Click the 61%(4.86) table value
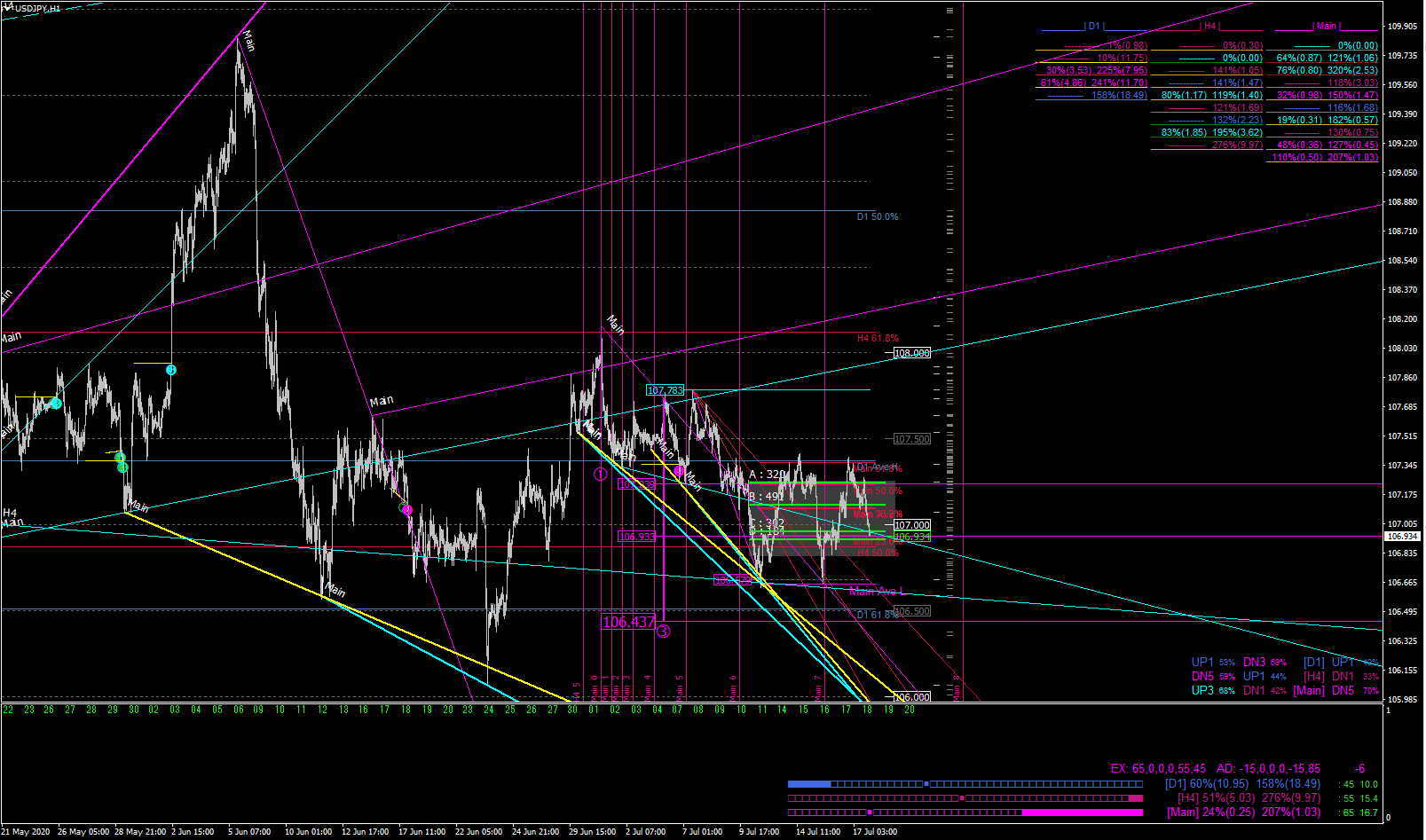Image resolution: width=1426 pixels, height=840 pixels. coord(1063,83)
